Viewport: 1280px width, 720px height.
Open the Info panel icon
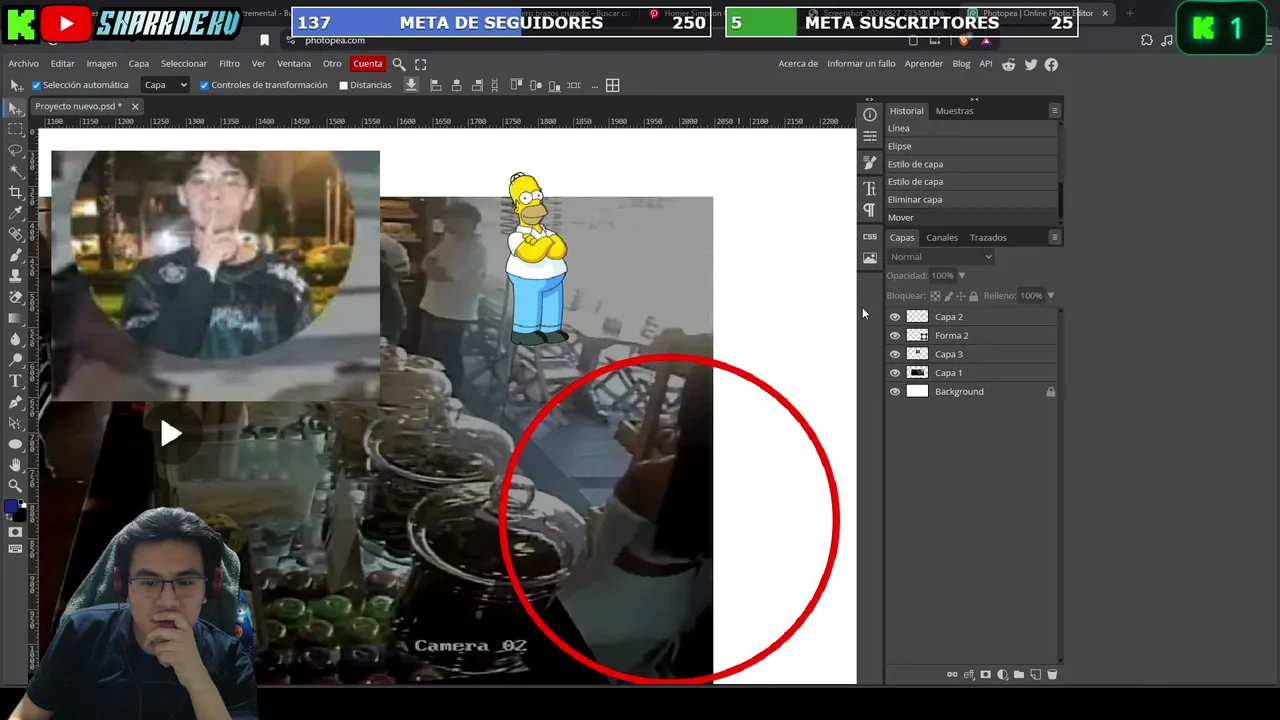point(870,114)
